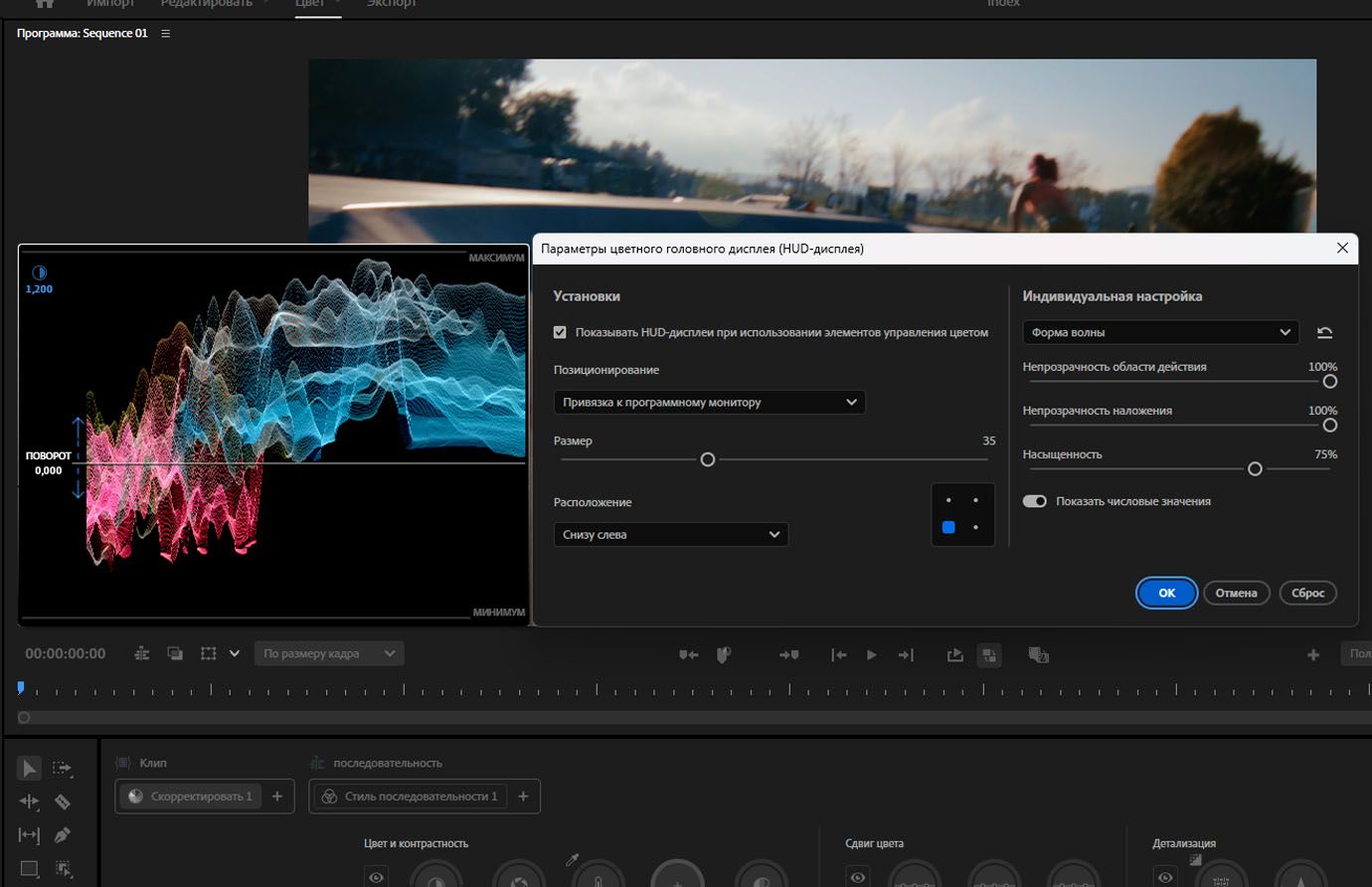Select the Razor tool

63,801
